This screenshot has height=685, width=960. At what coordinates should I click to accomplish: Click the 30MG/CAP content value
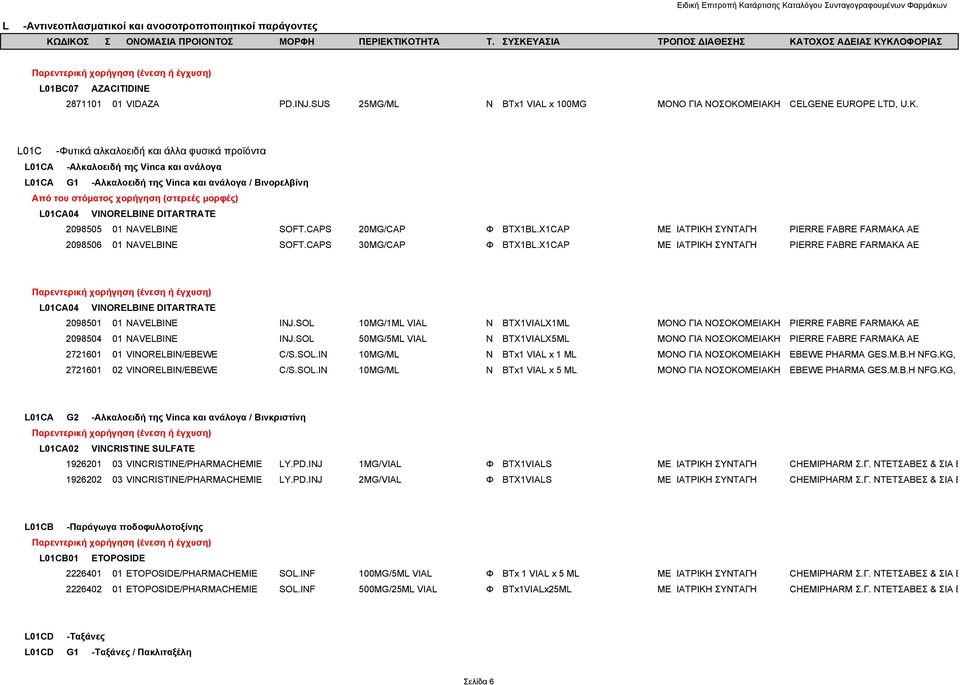coord(382,245)
